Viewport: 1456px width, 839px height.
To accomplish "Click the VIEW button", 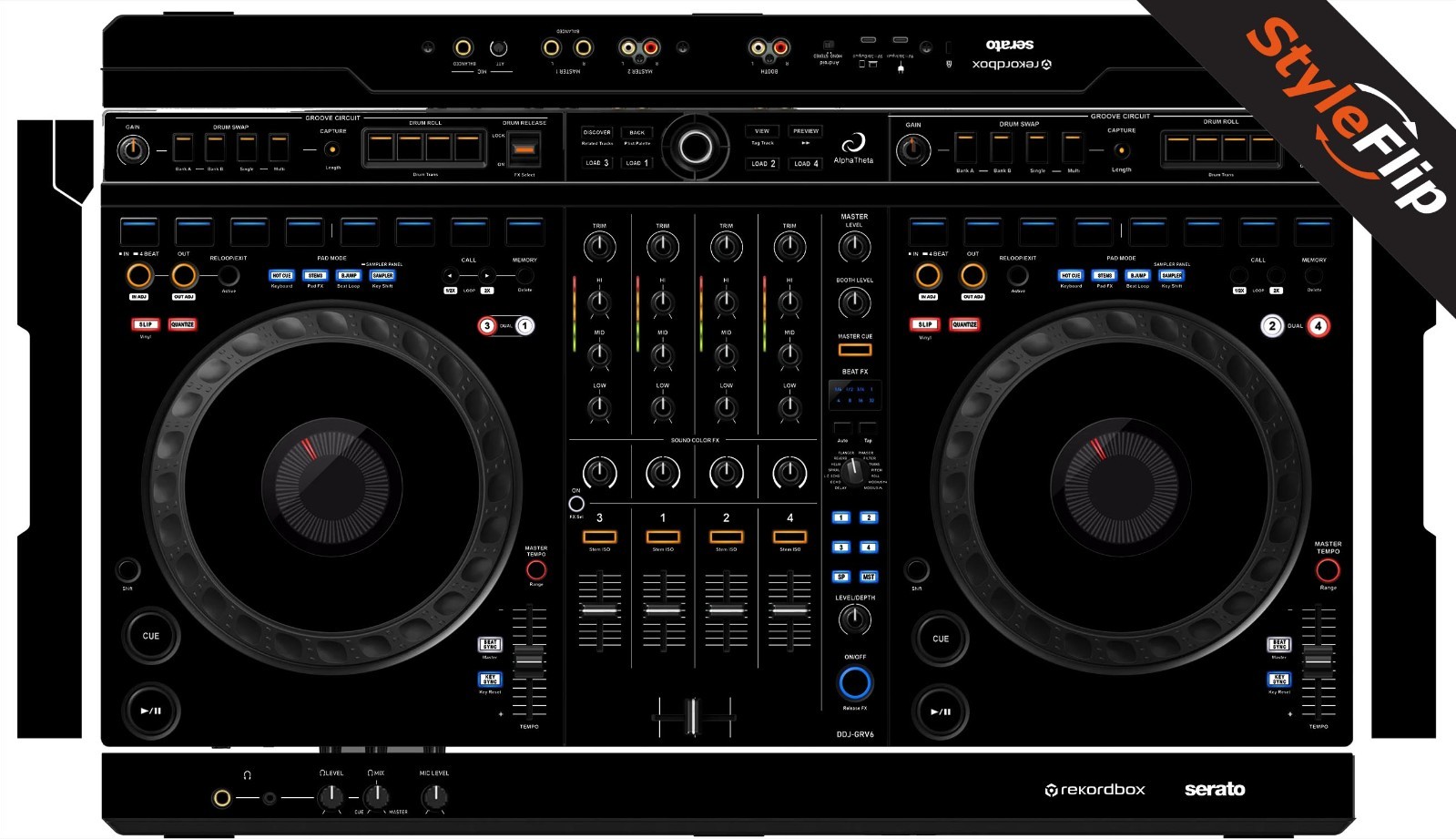I will click(x=762, y=131).
